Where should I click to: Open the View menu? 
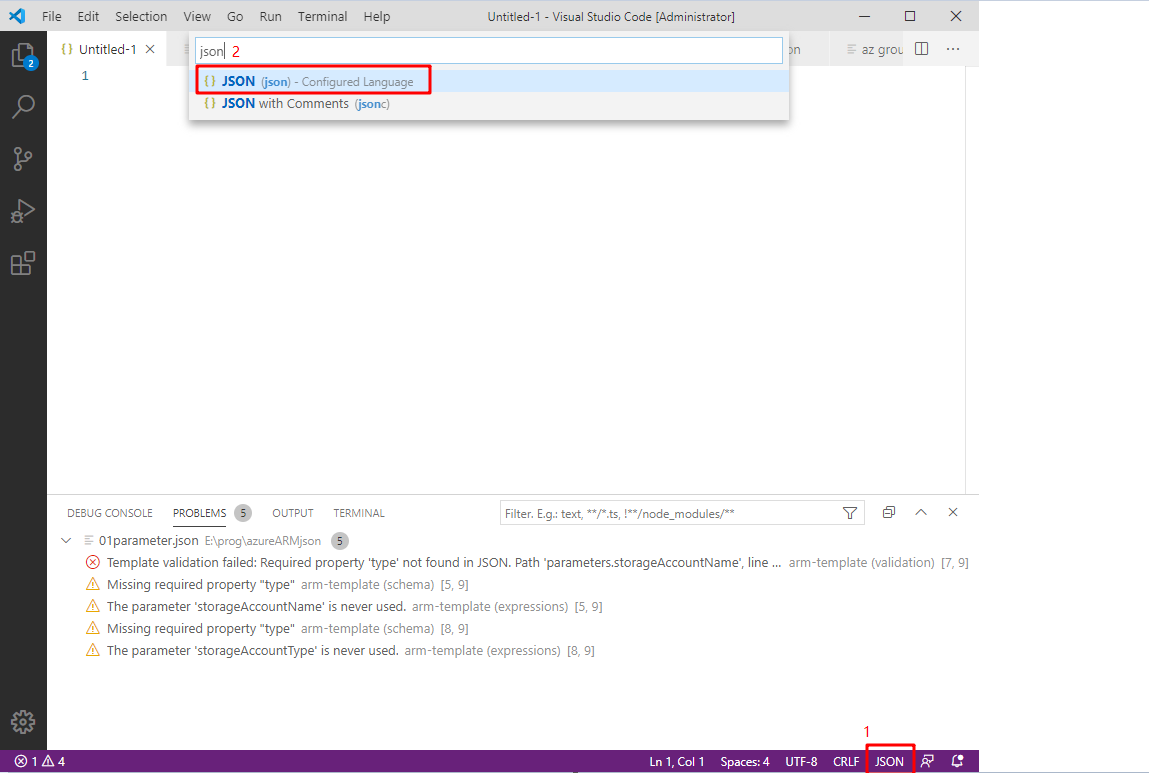coord(196,16)
